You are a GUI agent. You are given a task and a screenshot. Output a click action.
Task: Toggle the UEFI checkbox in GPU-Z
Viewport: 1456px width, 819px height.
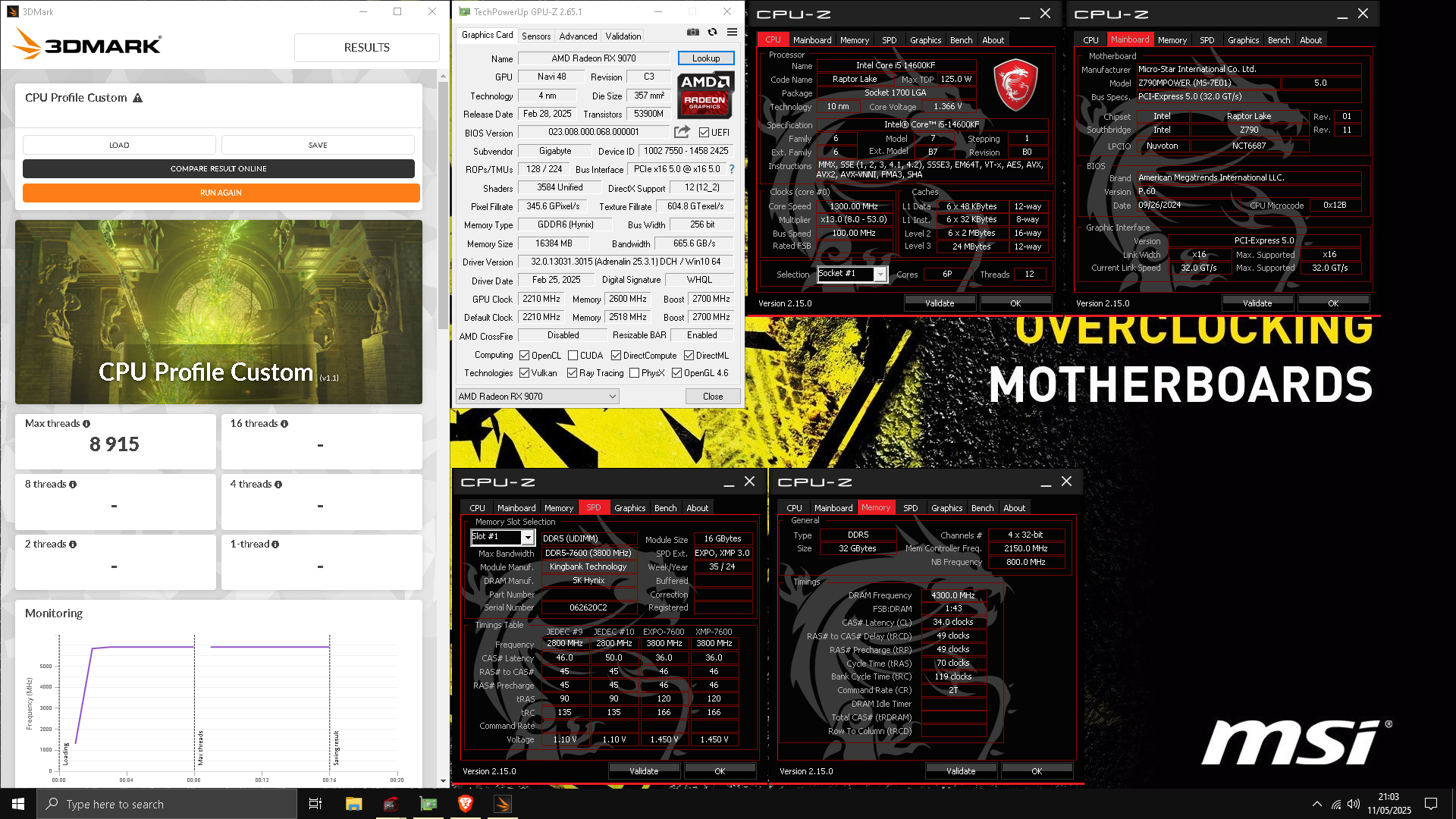704,133
